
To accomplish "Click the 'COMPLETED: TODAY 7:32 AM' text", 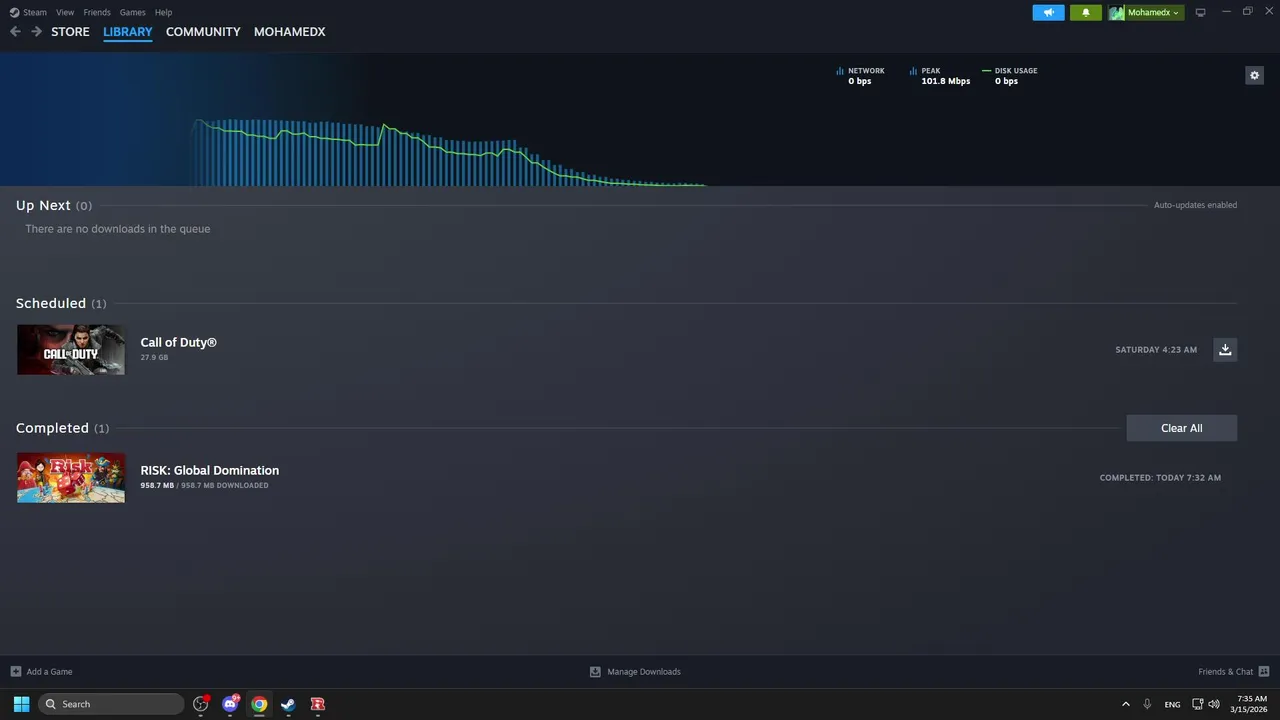I will tap(1160, 478).
